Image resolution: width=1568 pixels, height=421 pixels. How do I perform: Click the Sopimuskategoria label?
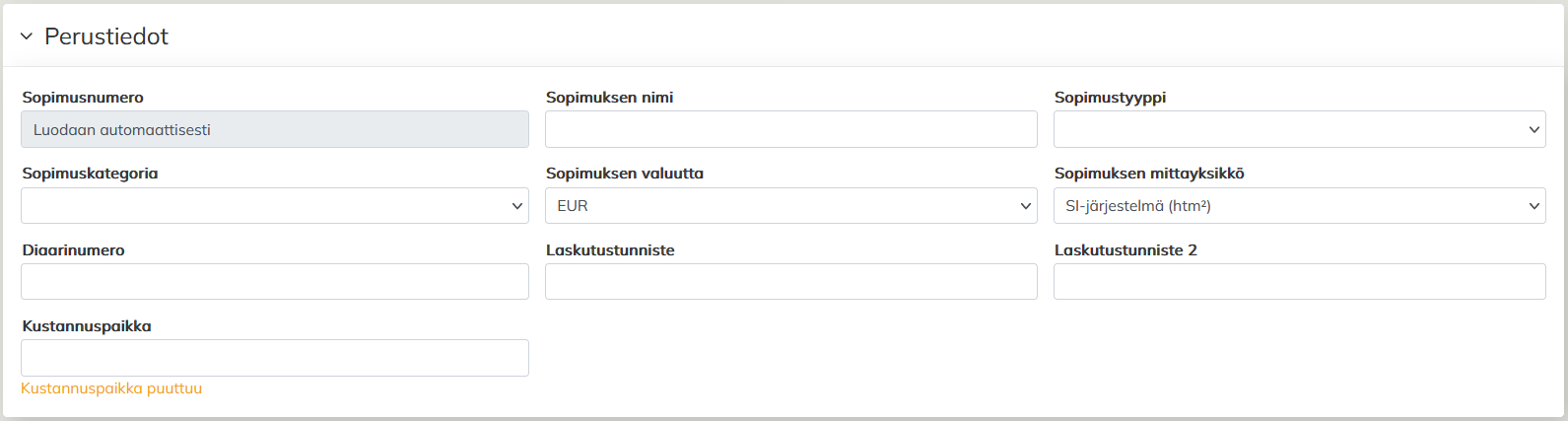point(90,174)
